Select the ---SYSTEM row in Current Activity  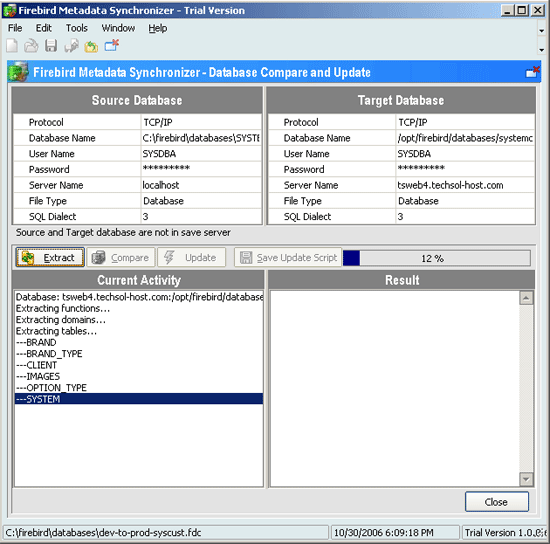coord(139,399)
